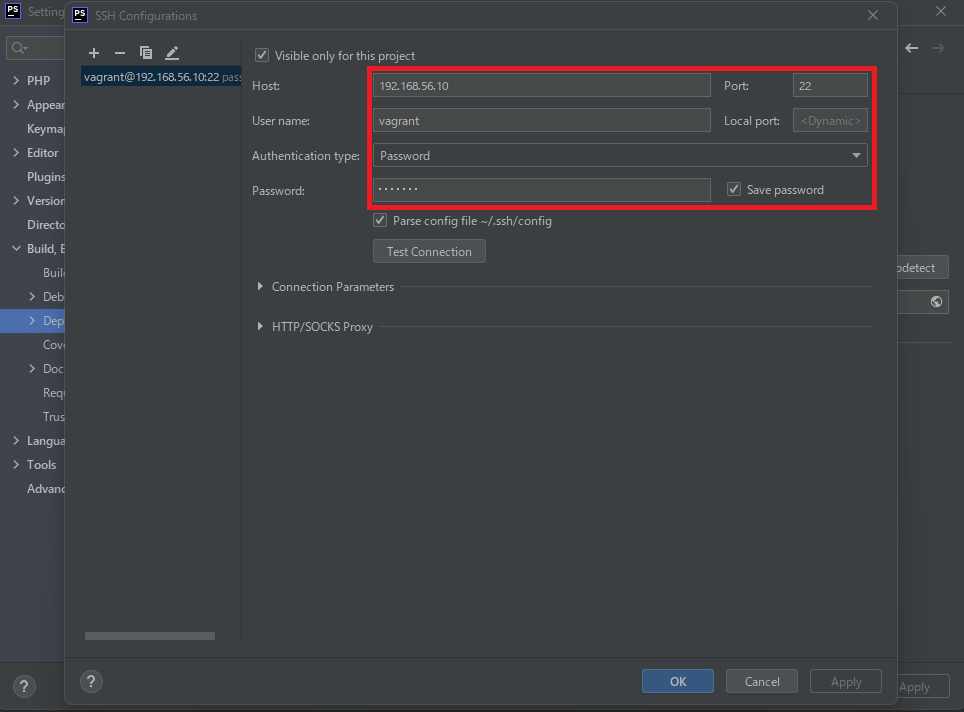Add a new SSH configuration with plus icon
Image resolution: width=964 pixels, height=712 pixels.
[94, 53]
